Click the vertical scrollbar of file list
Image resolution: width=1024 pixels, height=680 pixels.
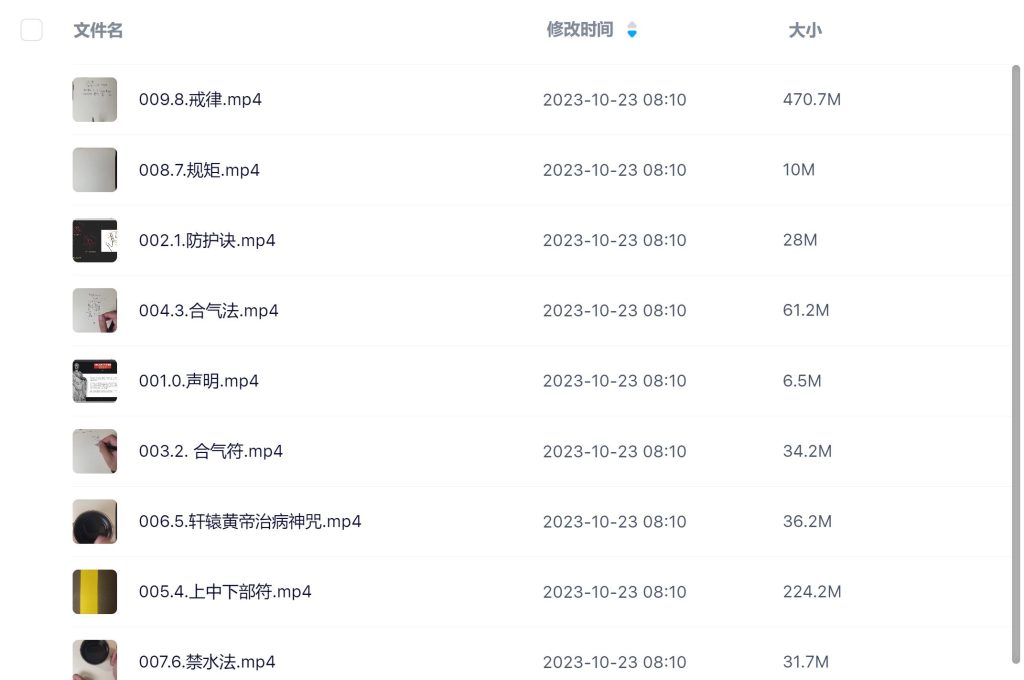coord(1017,360)
